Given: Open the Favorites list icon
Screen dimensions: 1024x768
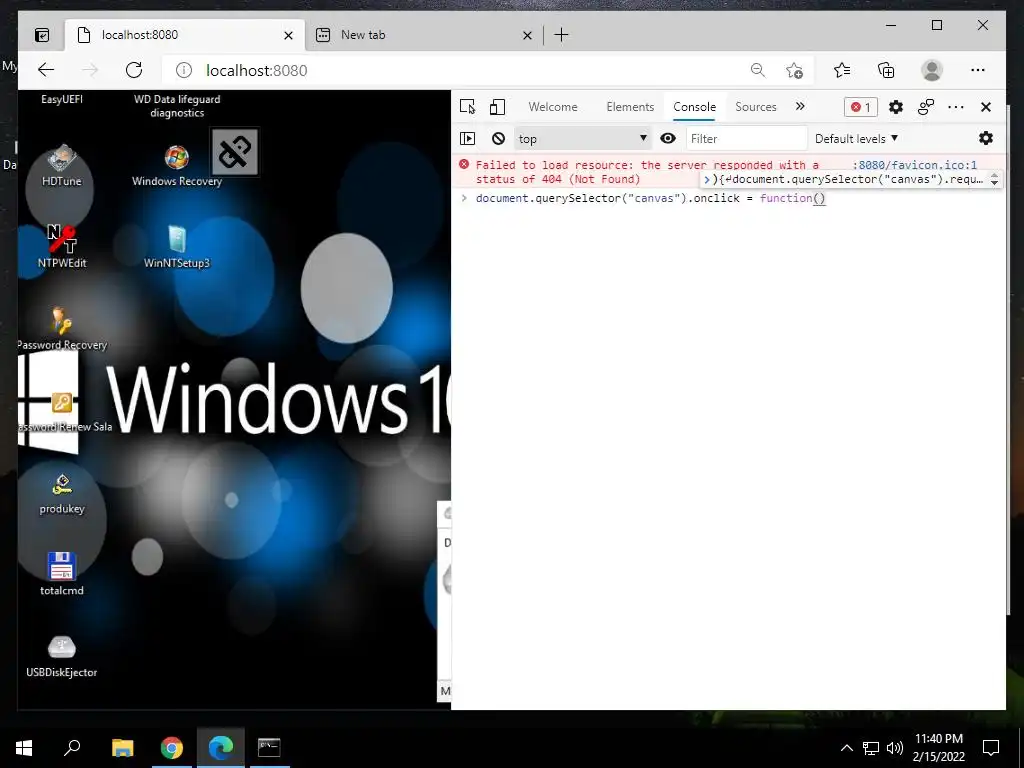Looking at the screenshot, I should point(842,70).
